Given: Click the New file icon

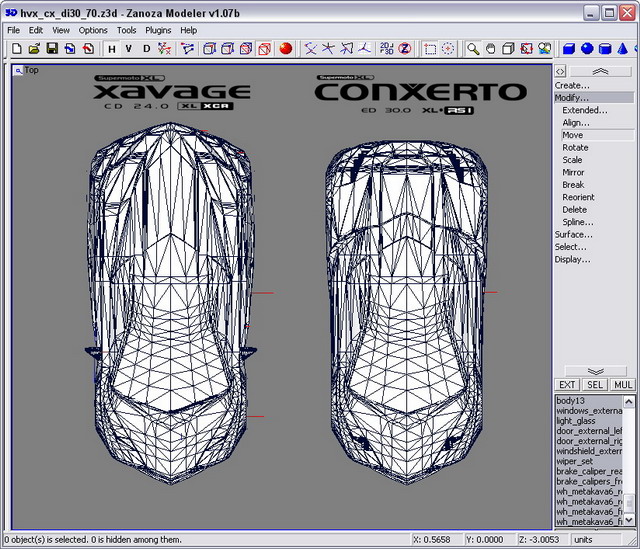Looking at the screenshot, I should (16, 48).
